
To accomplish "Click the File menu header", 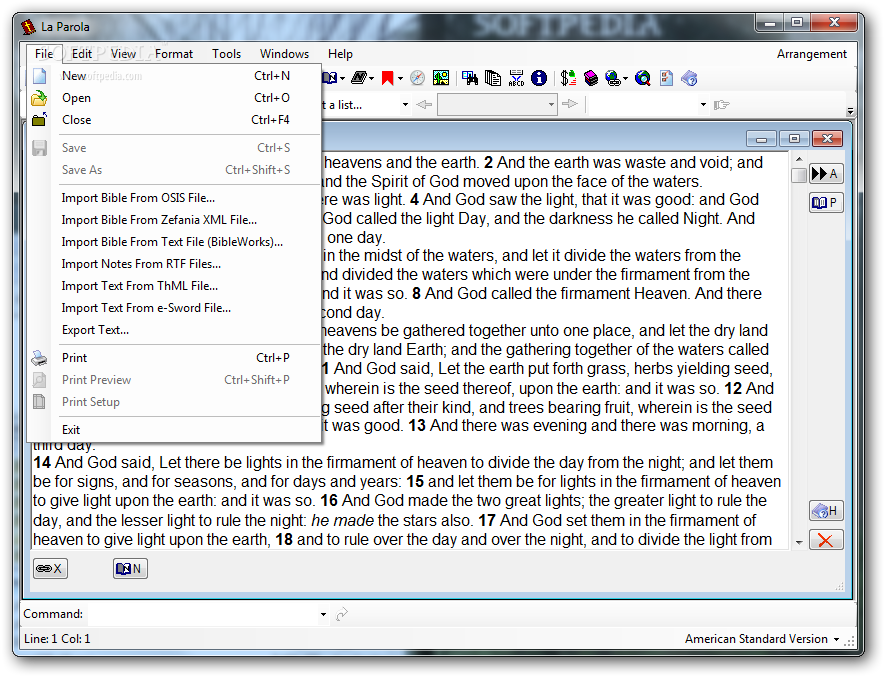I will click(x=43, y=54).
